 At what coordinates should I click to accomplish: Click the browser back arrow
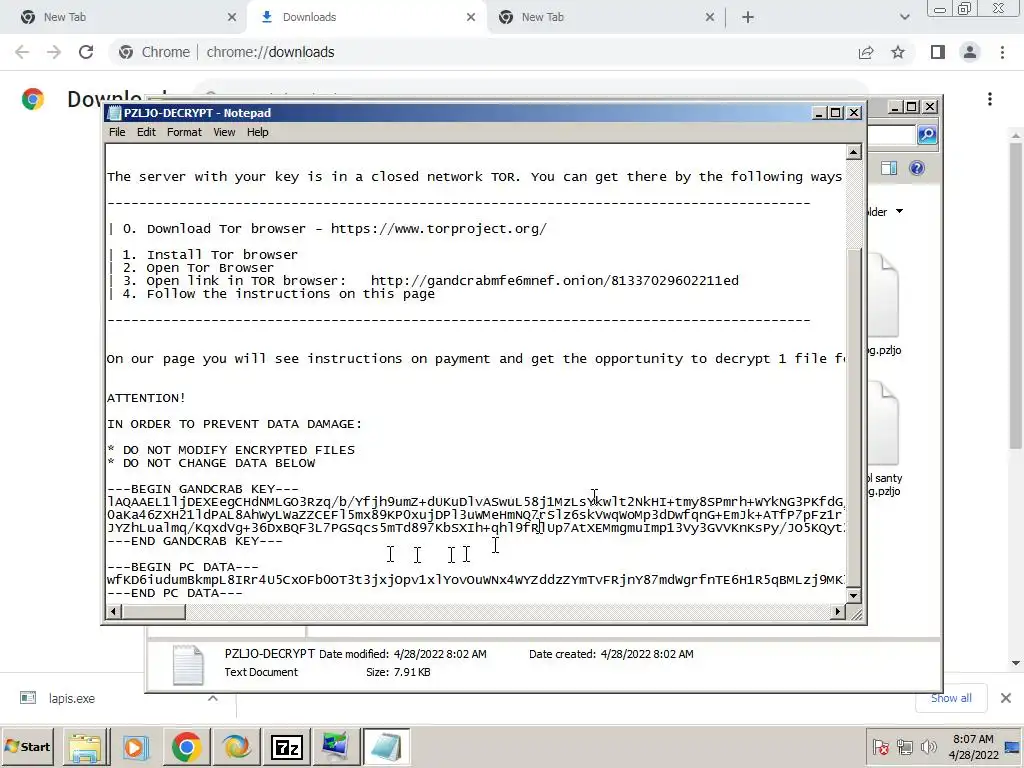[22, 52]
